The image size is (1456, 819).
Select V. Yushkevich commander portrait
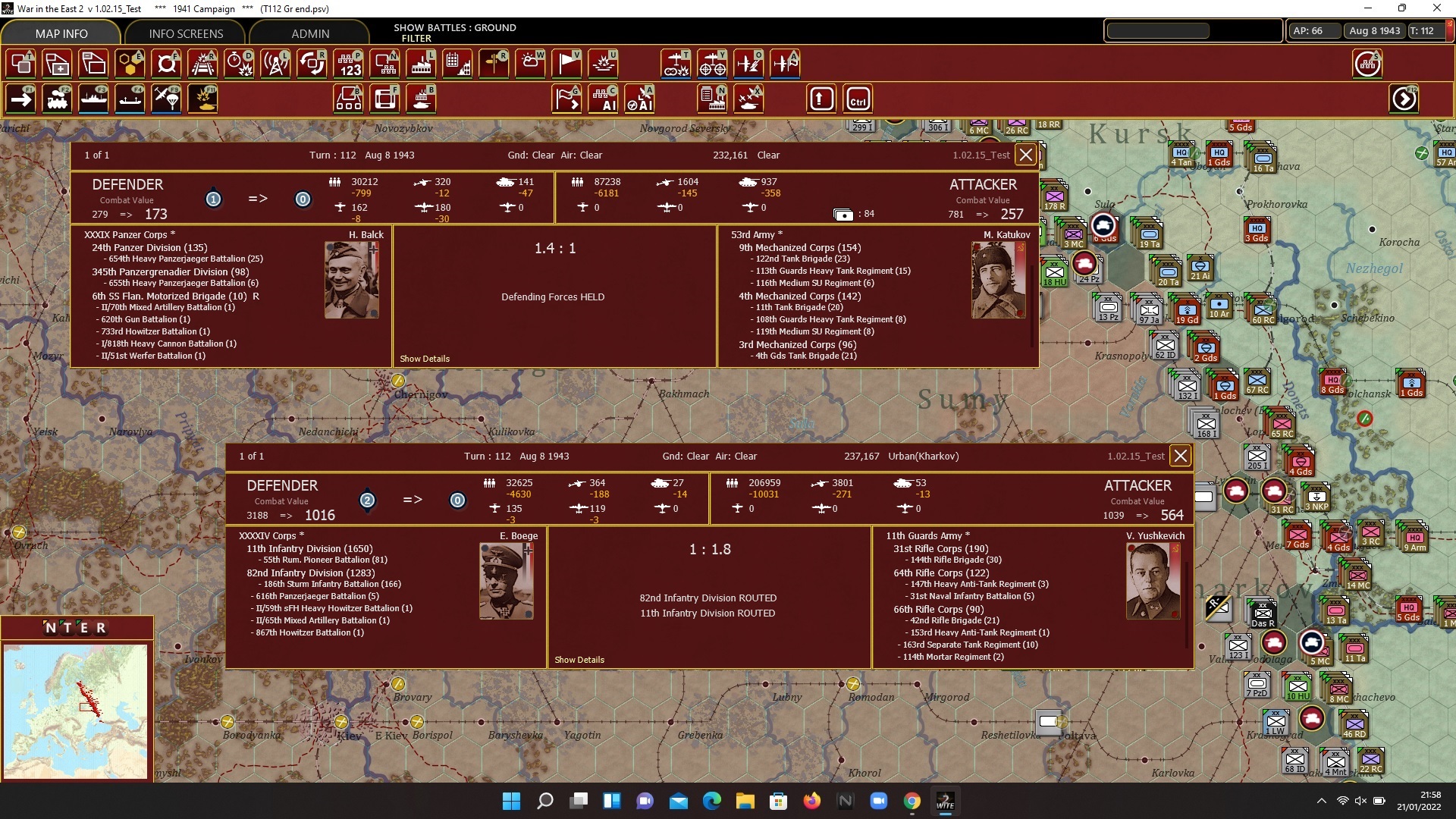pos(1153,581)
